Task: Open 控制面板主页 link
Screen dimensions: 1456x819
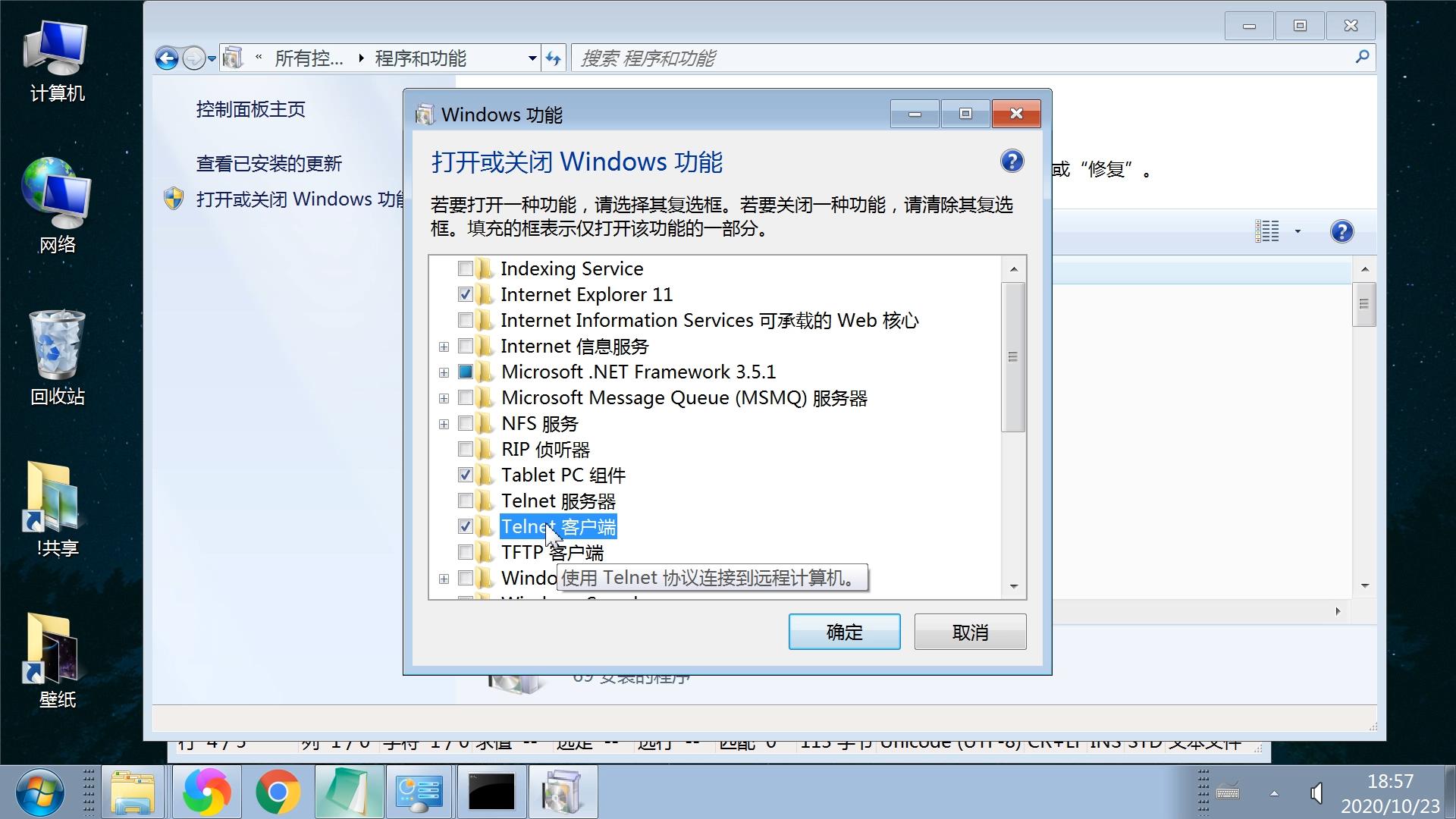Action: tap(250, 109)
